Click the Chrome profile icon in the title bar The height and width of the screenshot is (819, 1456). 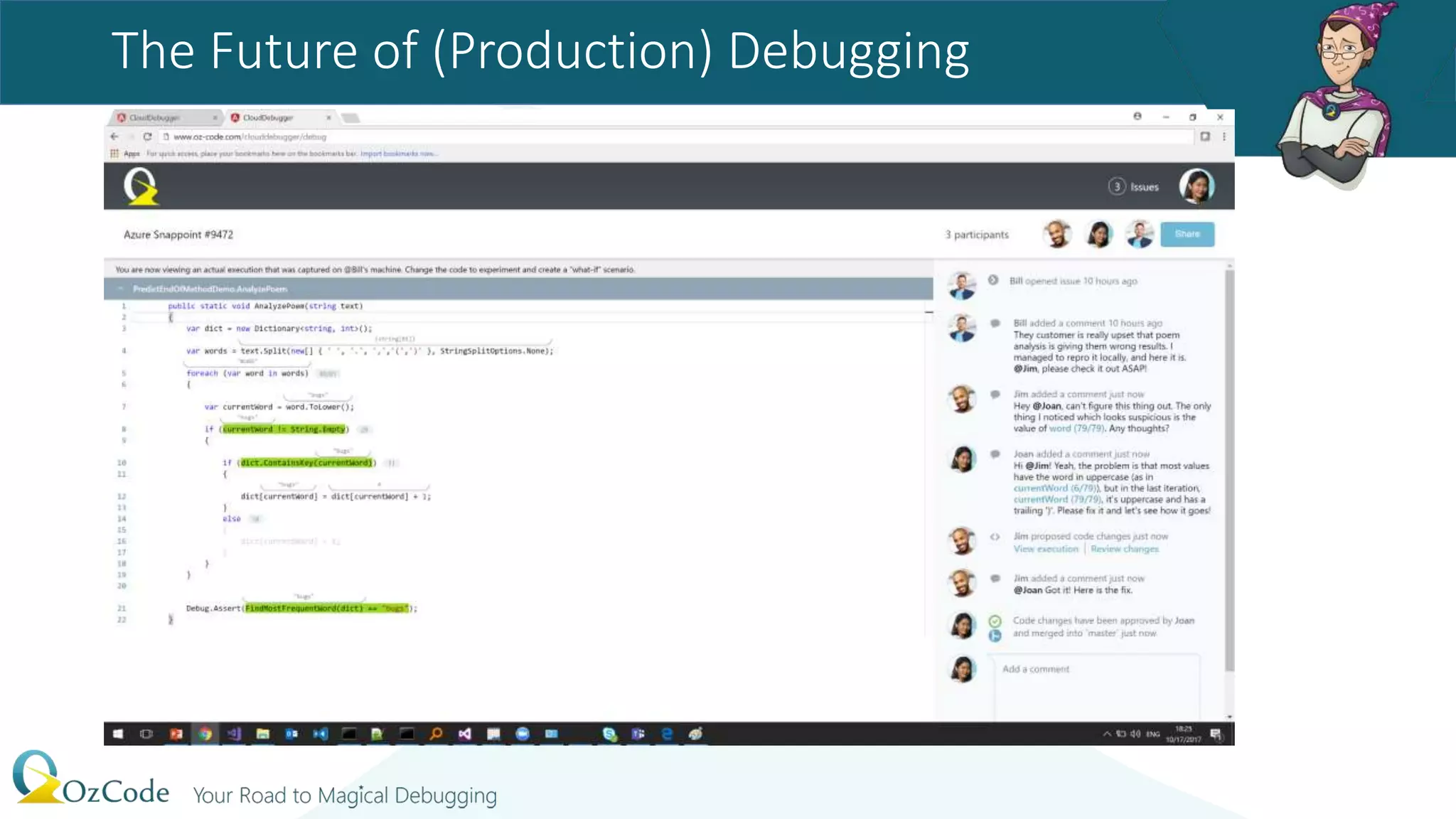point(1137,117)
